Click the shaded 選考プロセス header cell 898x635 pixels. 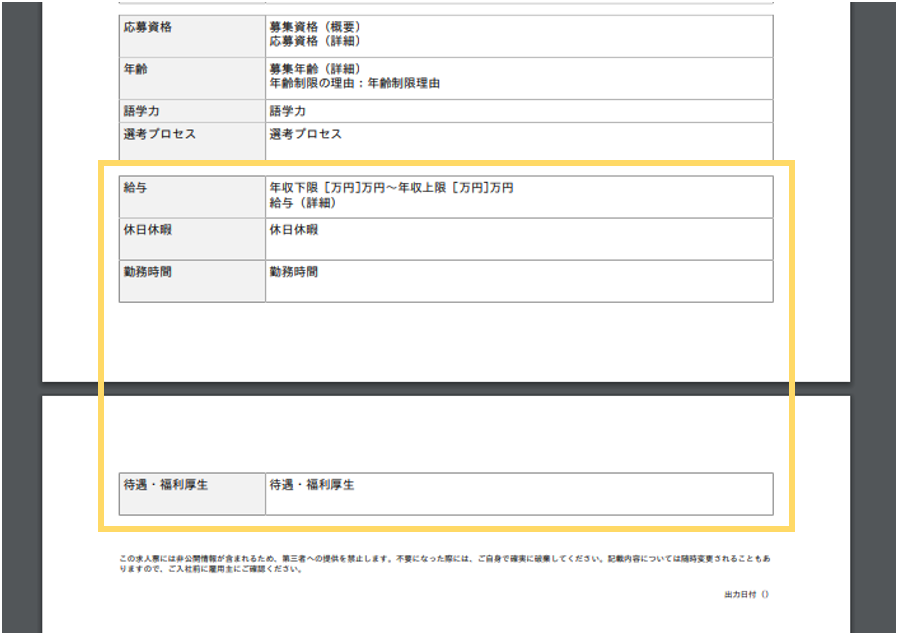point(192,141)
